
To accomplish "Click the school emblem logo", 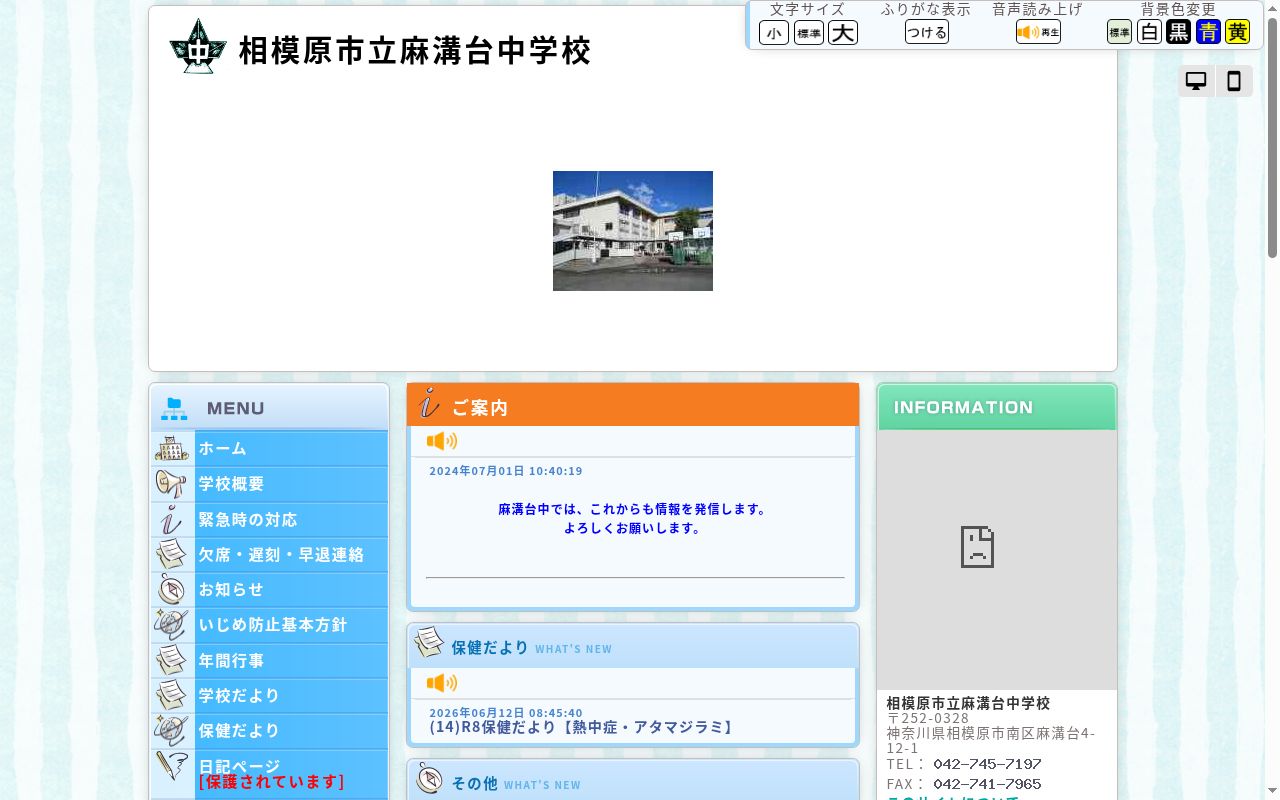I will (198, 46).
